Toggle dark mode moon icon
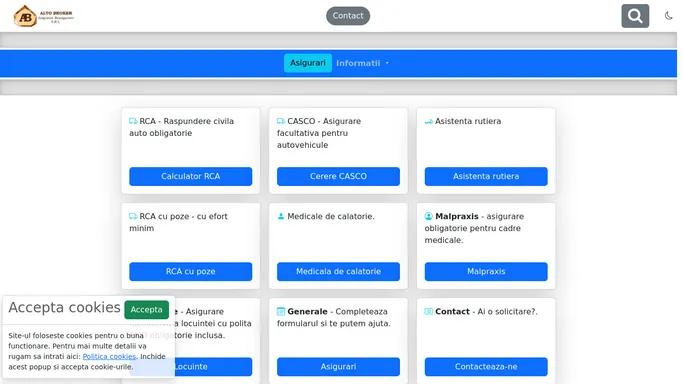The image size is (683, 384). point(668,16)
